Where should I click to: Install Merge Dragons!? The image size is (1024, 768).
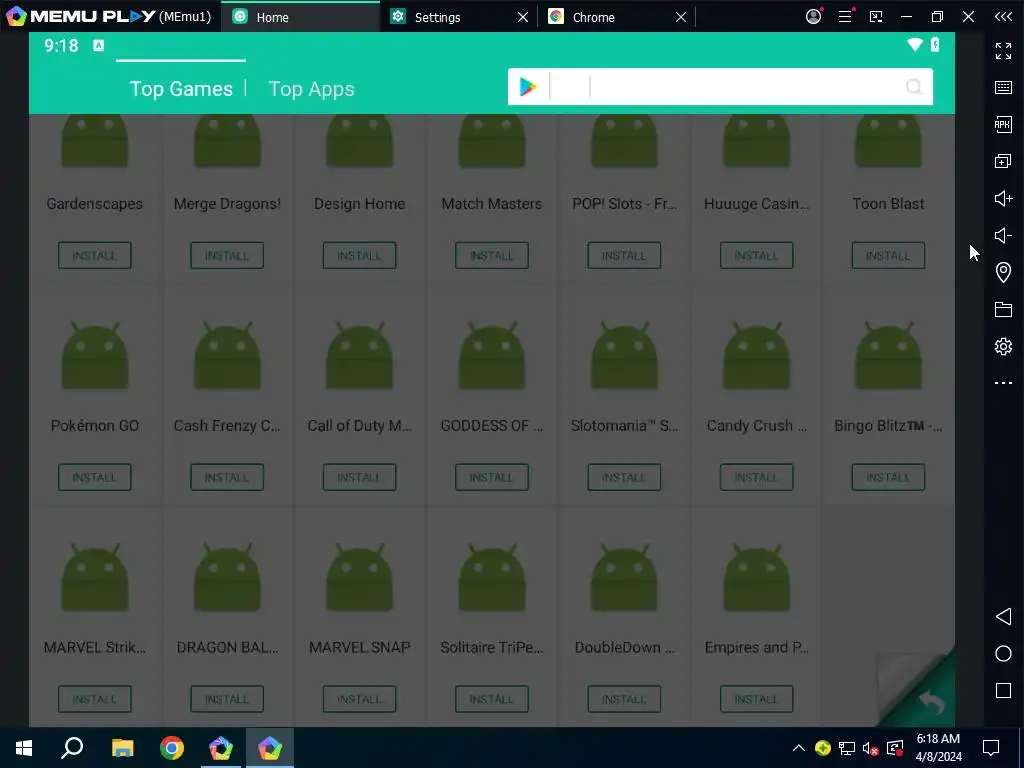pos(227,255)
